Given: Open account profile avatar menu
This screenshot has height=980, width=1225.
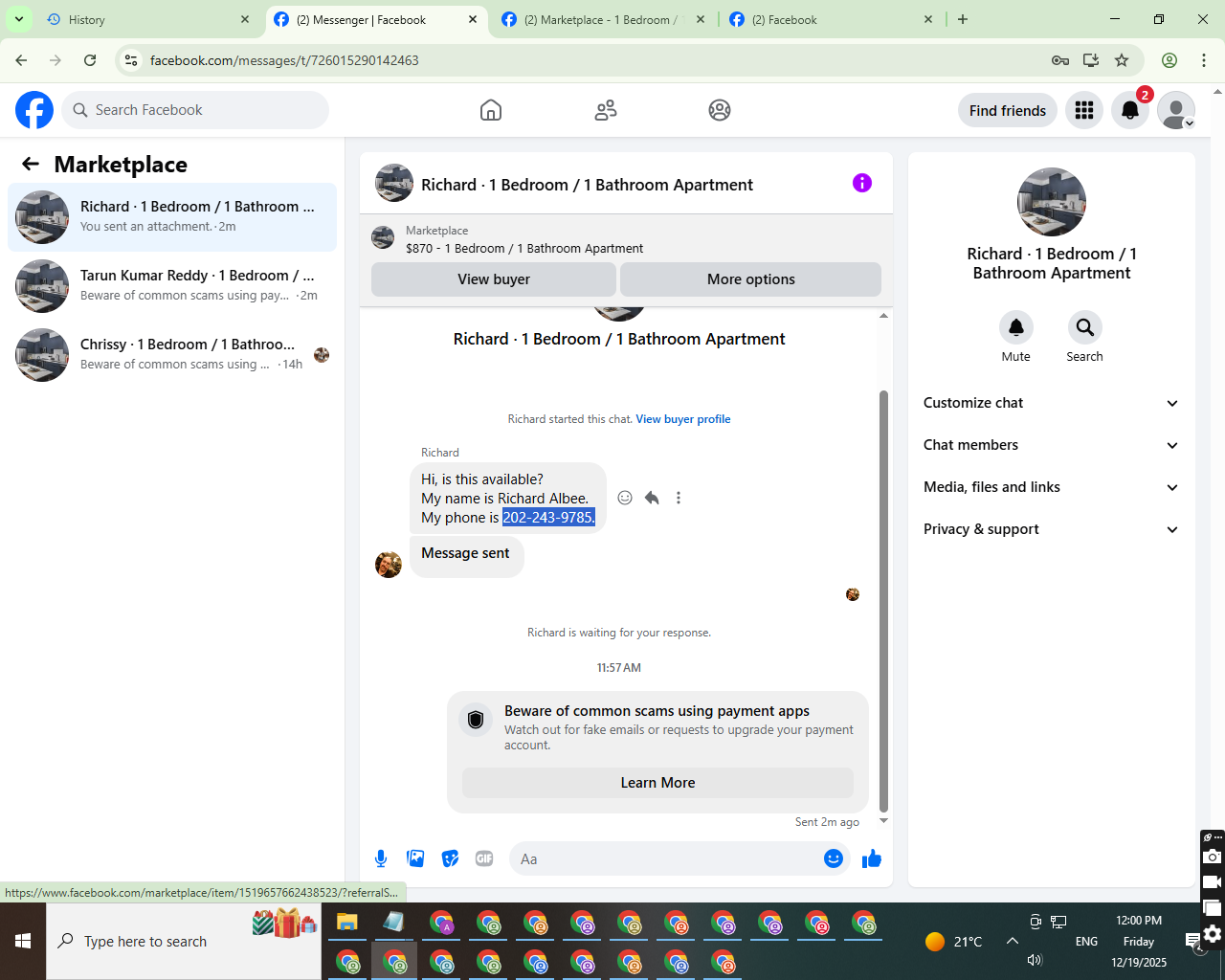Looking at the screenshot, I should [x=1176, y=110].
